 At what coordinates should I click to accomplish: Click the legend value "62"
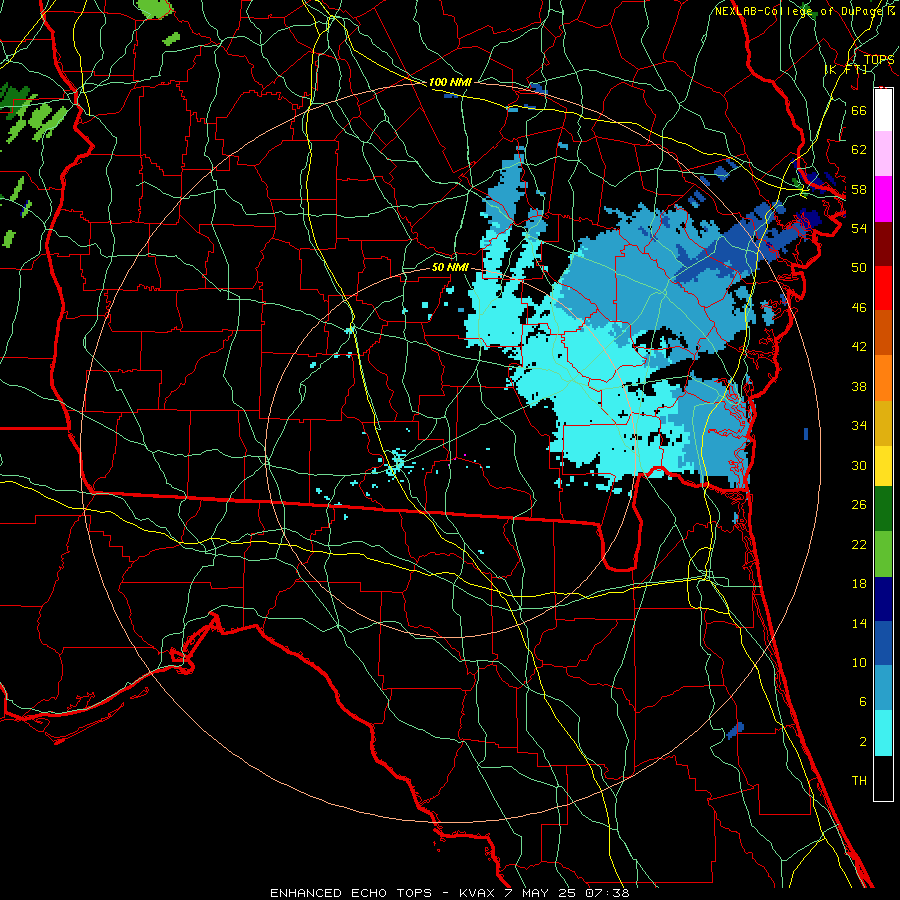click(859, 150)
